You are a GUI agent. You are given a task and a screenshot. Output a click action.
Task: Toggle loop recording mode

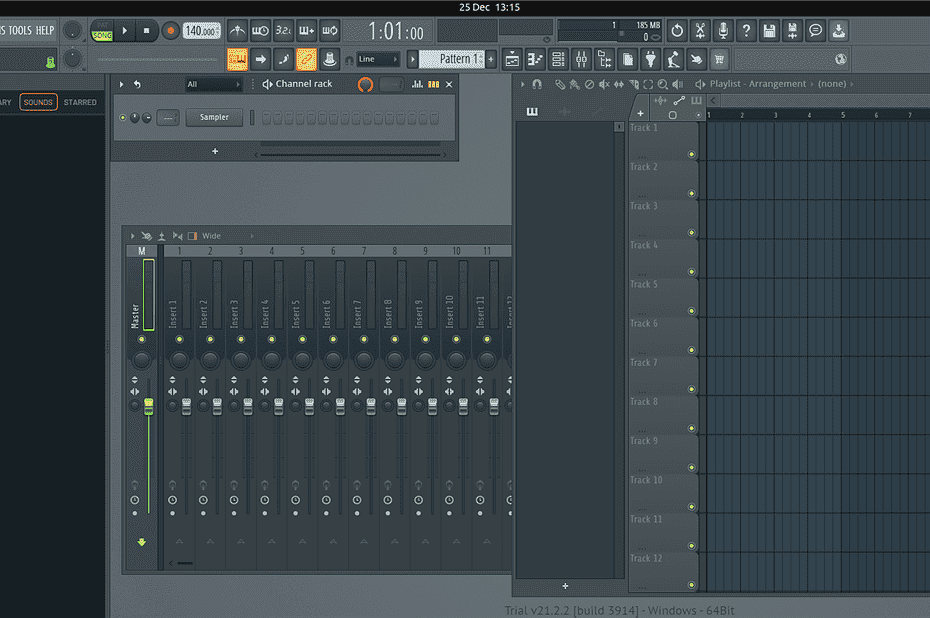click(x=330, y=30)
